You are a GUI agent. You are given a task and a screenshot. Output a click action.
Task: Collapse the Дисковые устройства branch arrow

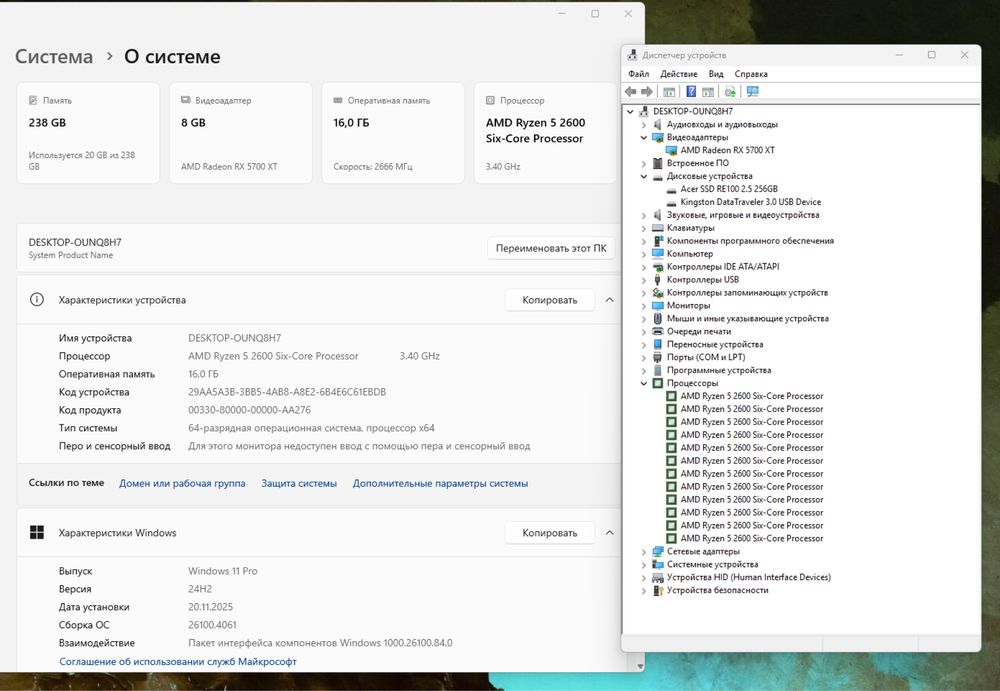tap(643, 176)
